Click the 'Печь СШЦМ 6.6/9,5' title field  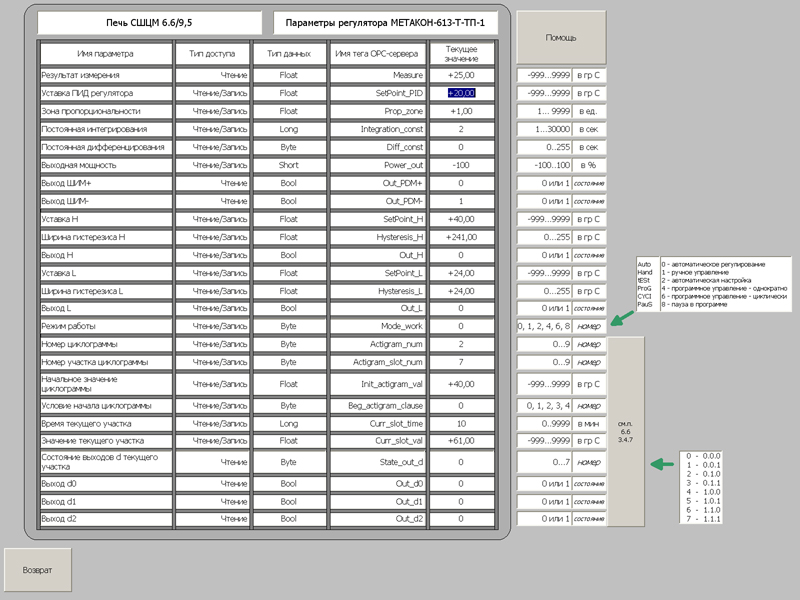click(x=149, y=22)
